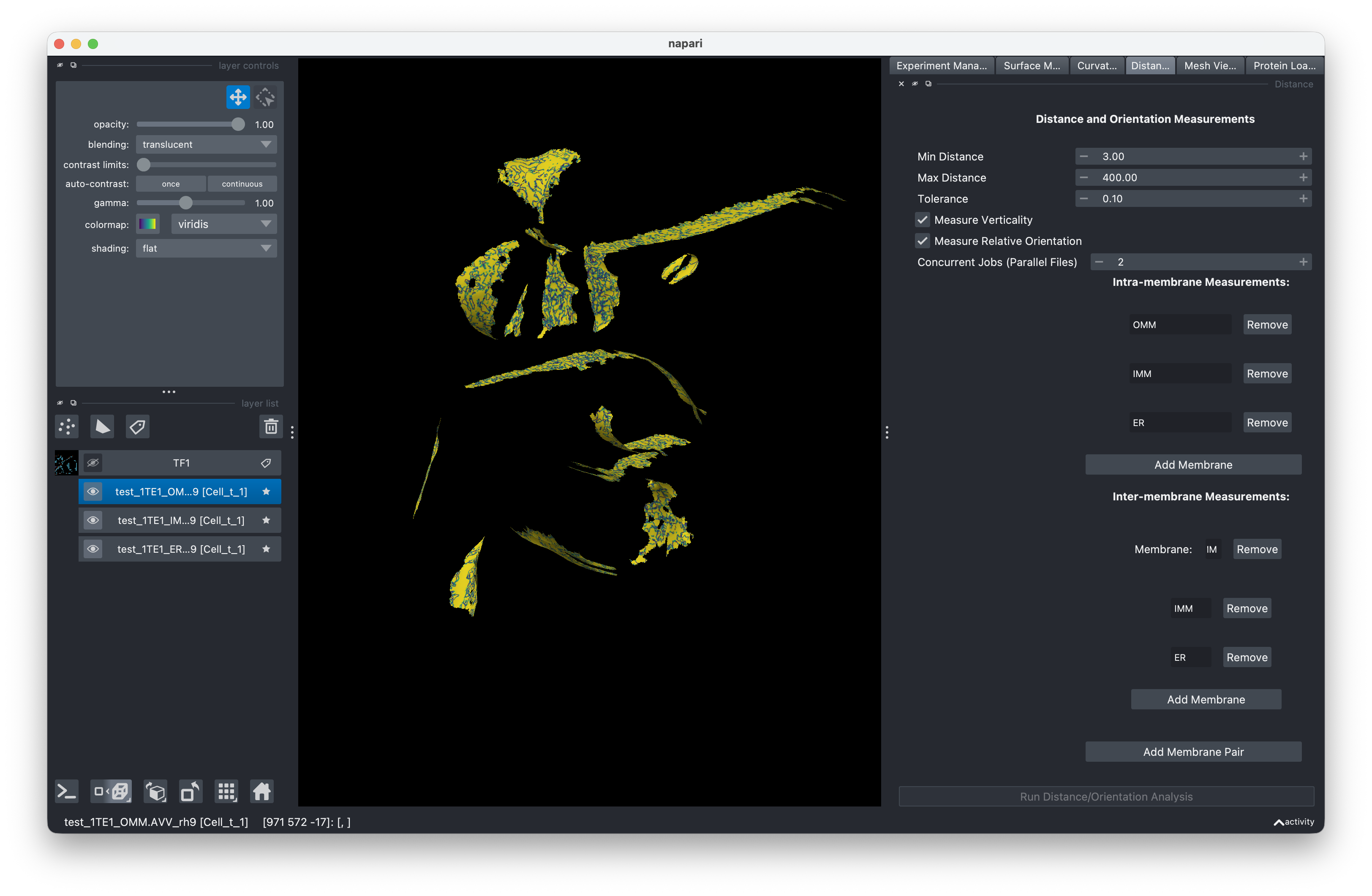Hide the test_1TE1_IM layer
The image size is (1372, 896).
pos(93,520)
